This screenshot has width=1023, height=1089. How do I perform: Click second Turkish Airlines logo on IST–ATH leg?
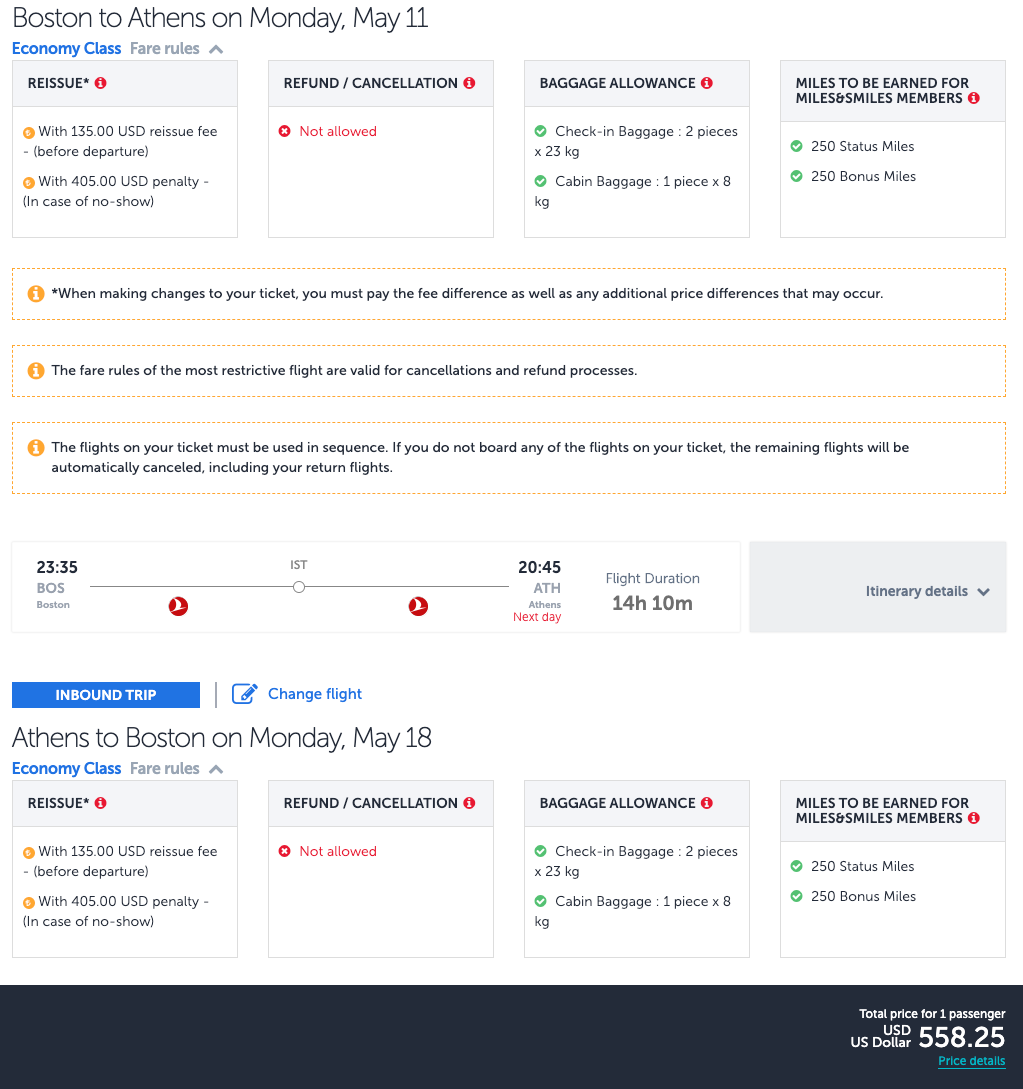[418, 606]
